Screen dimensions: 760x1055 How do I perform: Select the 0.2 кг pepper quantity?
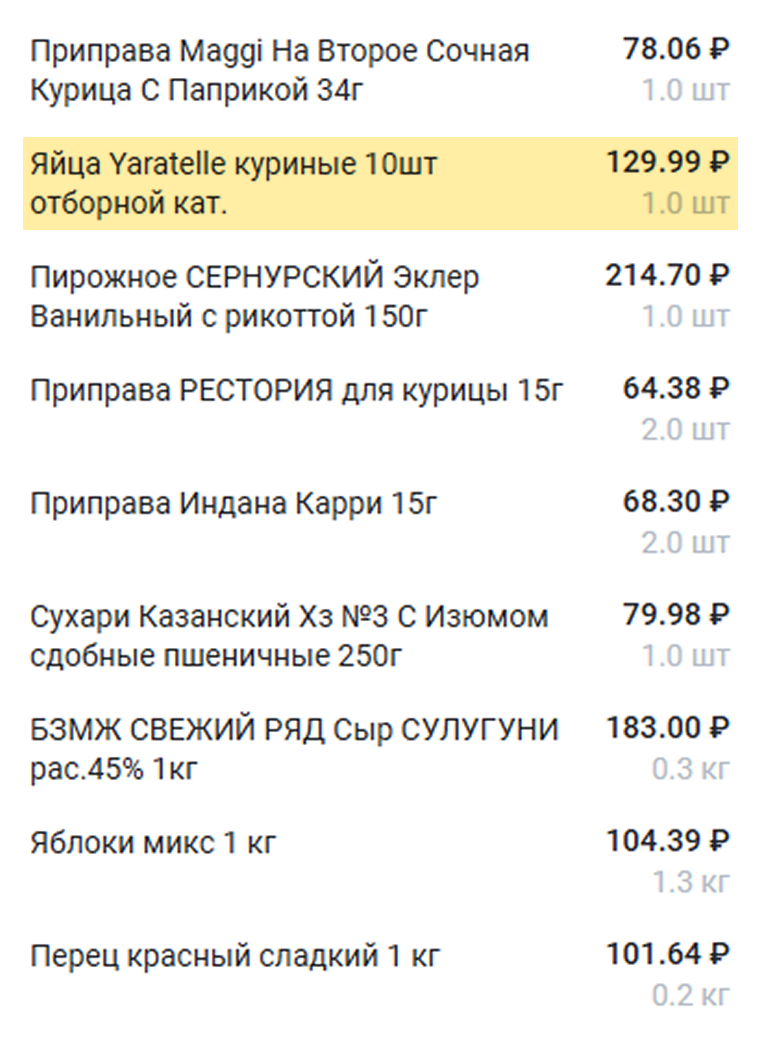pos(691,994)
